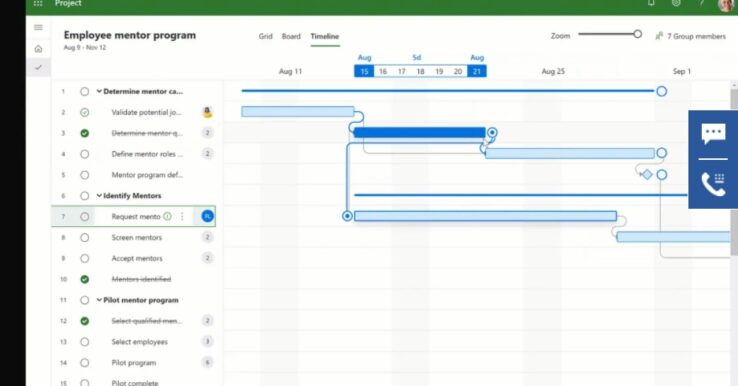Viewport: 738px width, 386px height.
Task: Click assignee count badge for Select employees
Action: click(x=207, y=341)
